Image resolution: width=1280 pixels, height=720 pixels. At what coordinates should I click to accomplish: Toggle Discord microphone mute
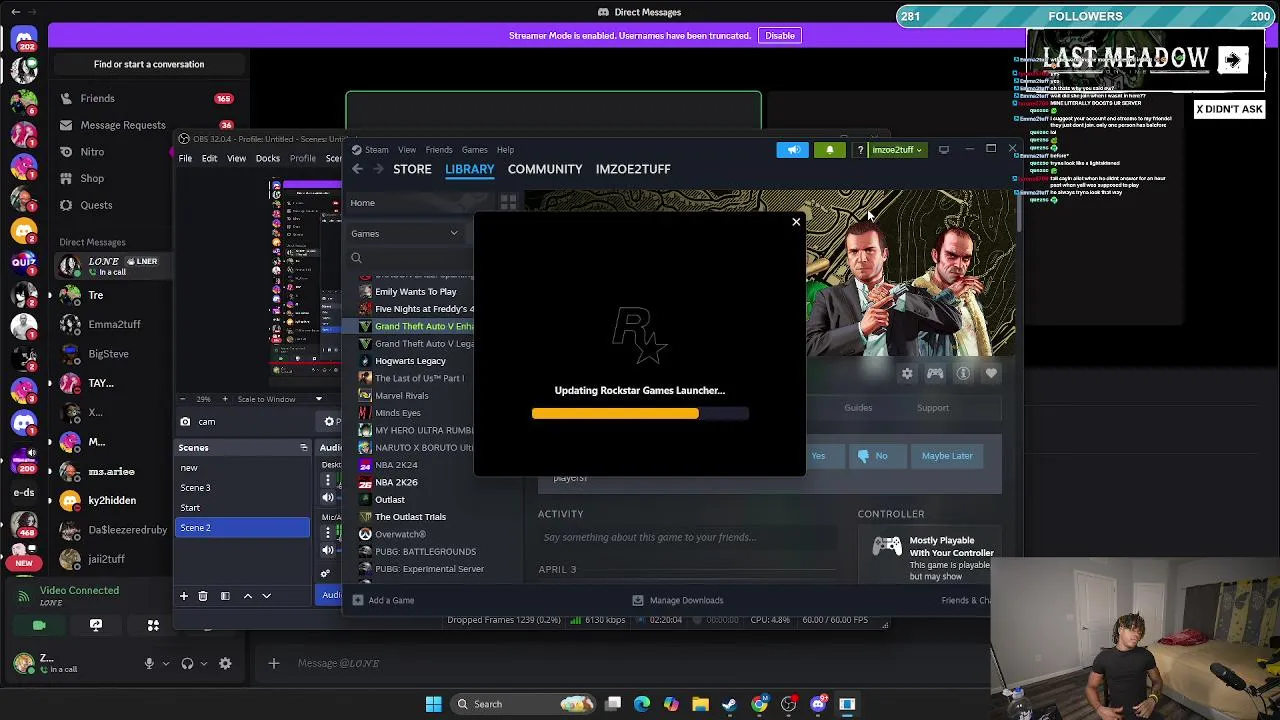click(x=149, y=663)
